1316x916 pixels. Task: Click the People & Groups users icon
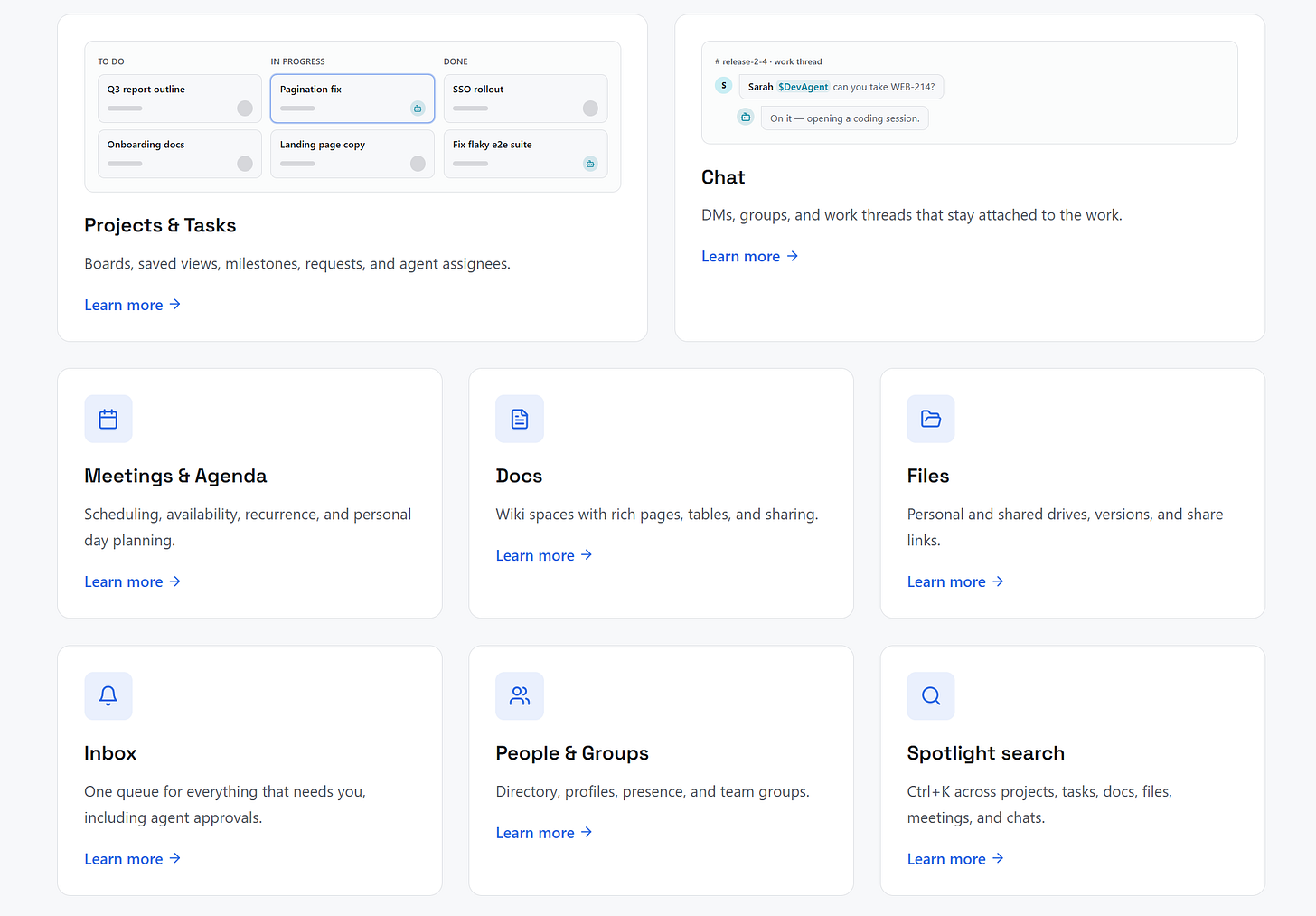[x=520, y=695]
